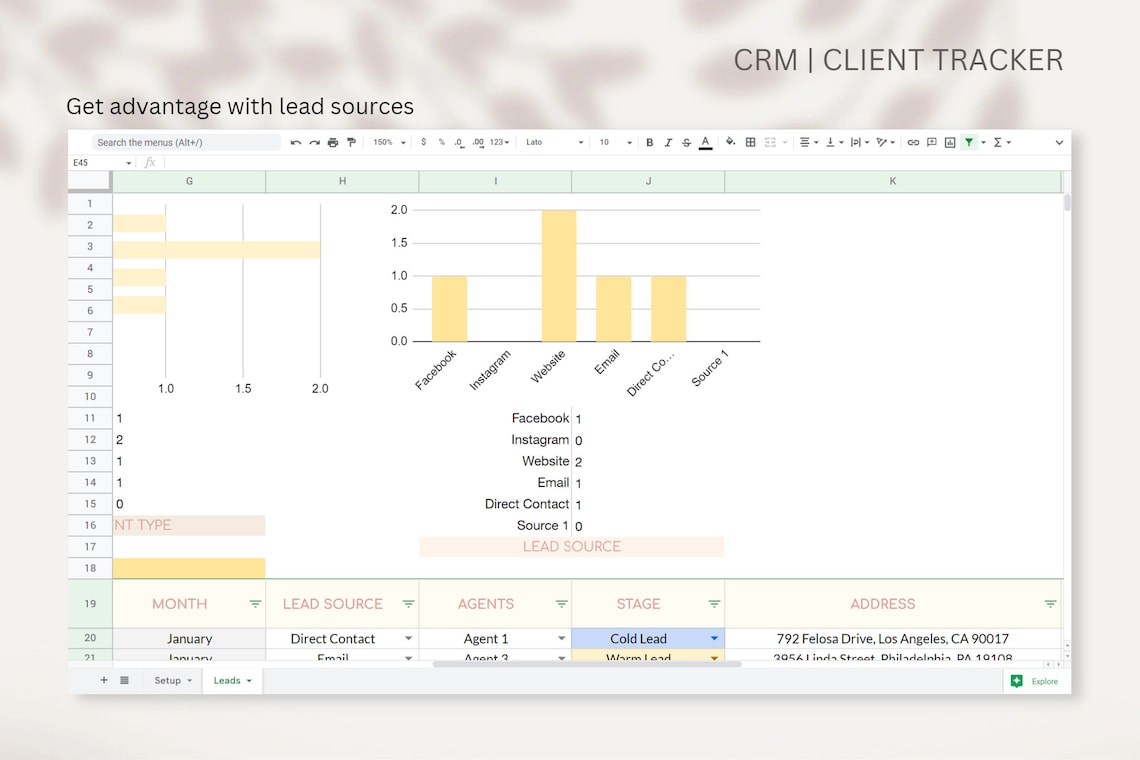The image size is (1140, 760).
Task: Select the Paint format tool
Action: (352, 142)
